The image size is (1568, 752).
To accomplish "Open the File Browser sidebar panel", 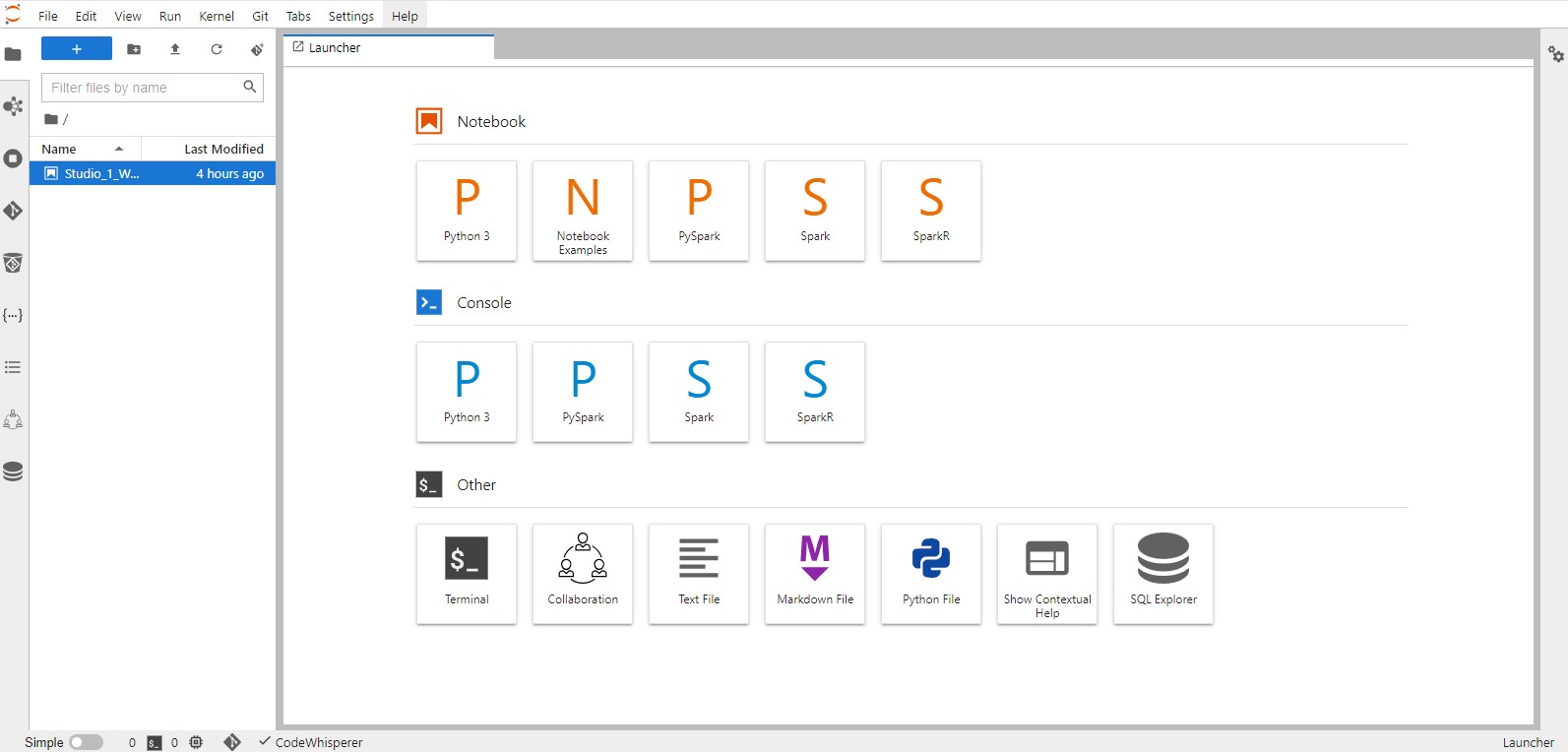I will (13, 54).
